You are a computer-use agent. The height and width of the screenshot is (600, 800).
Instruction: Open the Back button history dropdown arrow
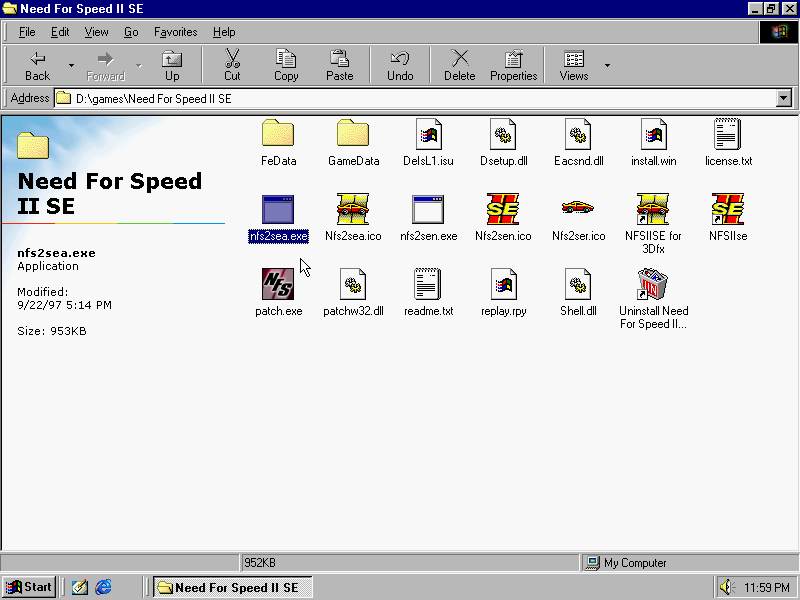[71, 66]
